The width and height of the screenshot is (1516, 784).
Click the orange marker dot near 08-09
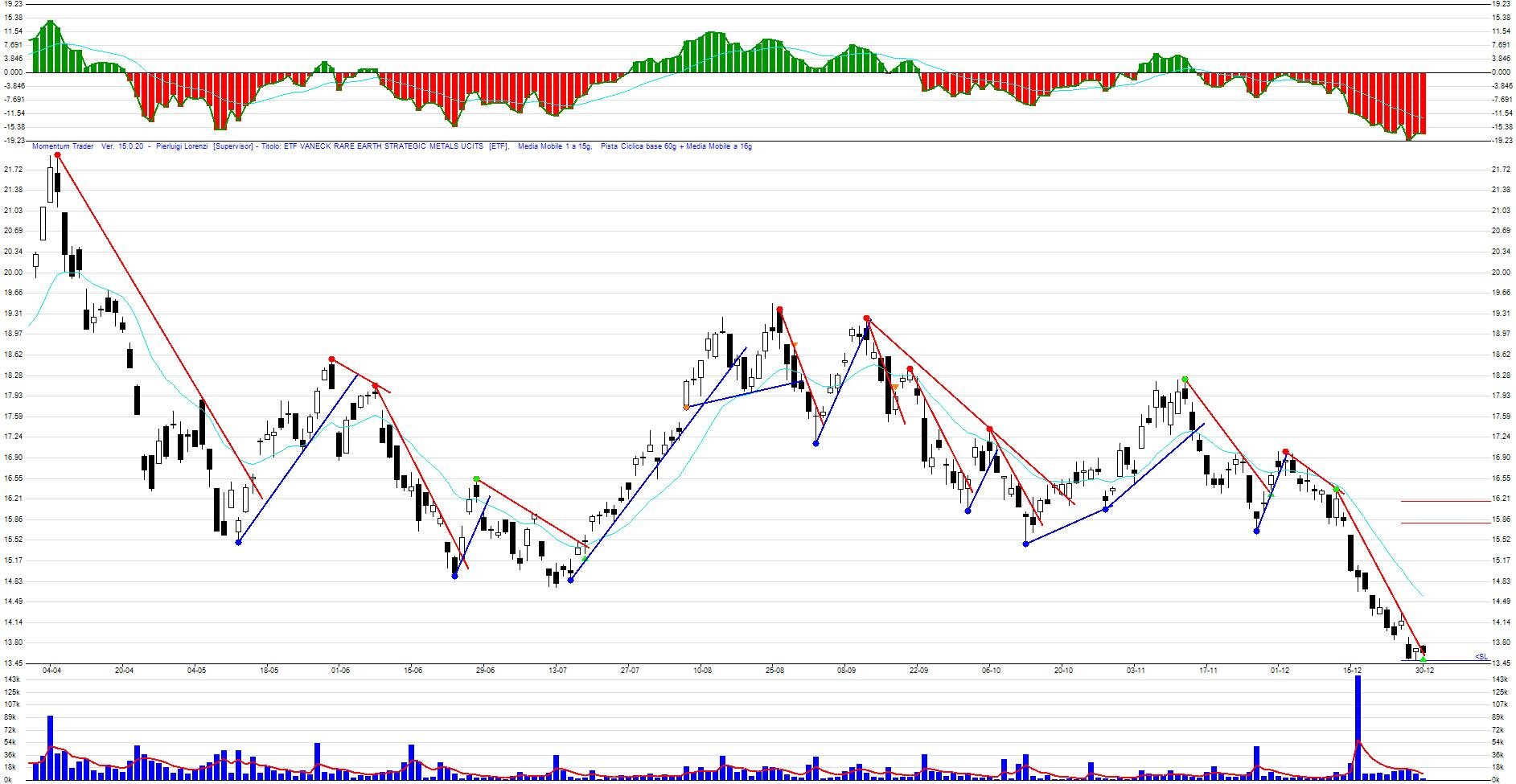coord(895,386)
